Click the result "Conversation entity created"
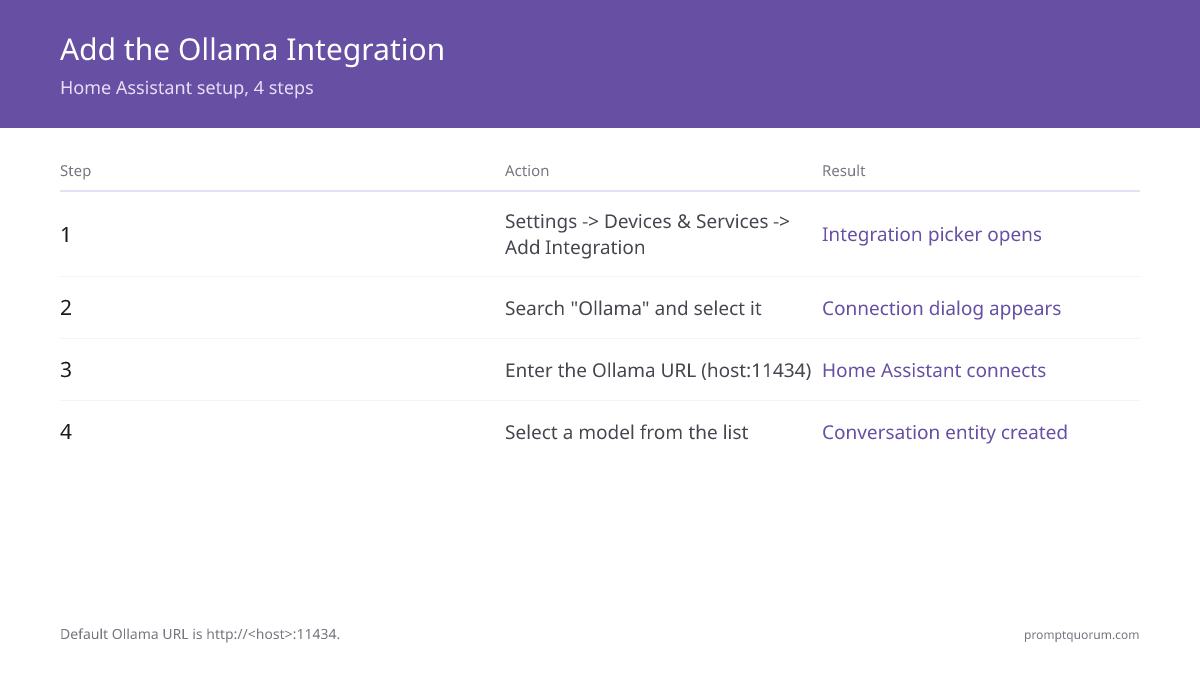 [945, 432]
